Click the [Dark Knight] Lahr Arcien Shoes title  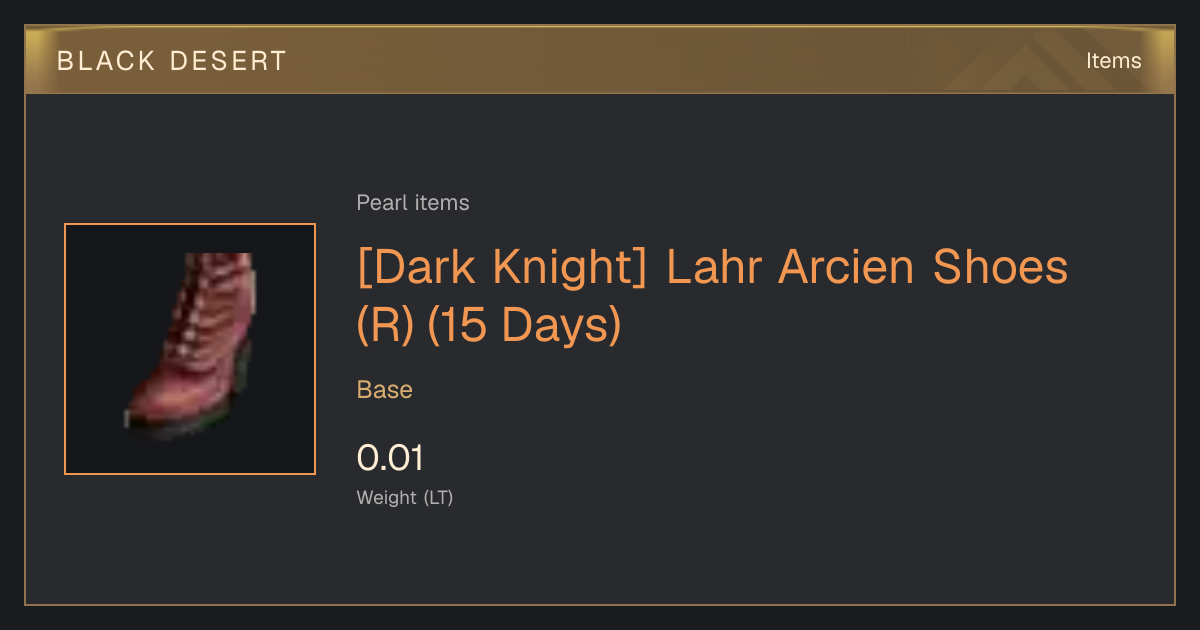pyautogui.click(x=713, y=268)
